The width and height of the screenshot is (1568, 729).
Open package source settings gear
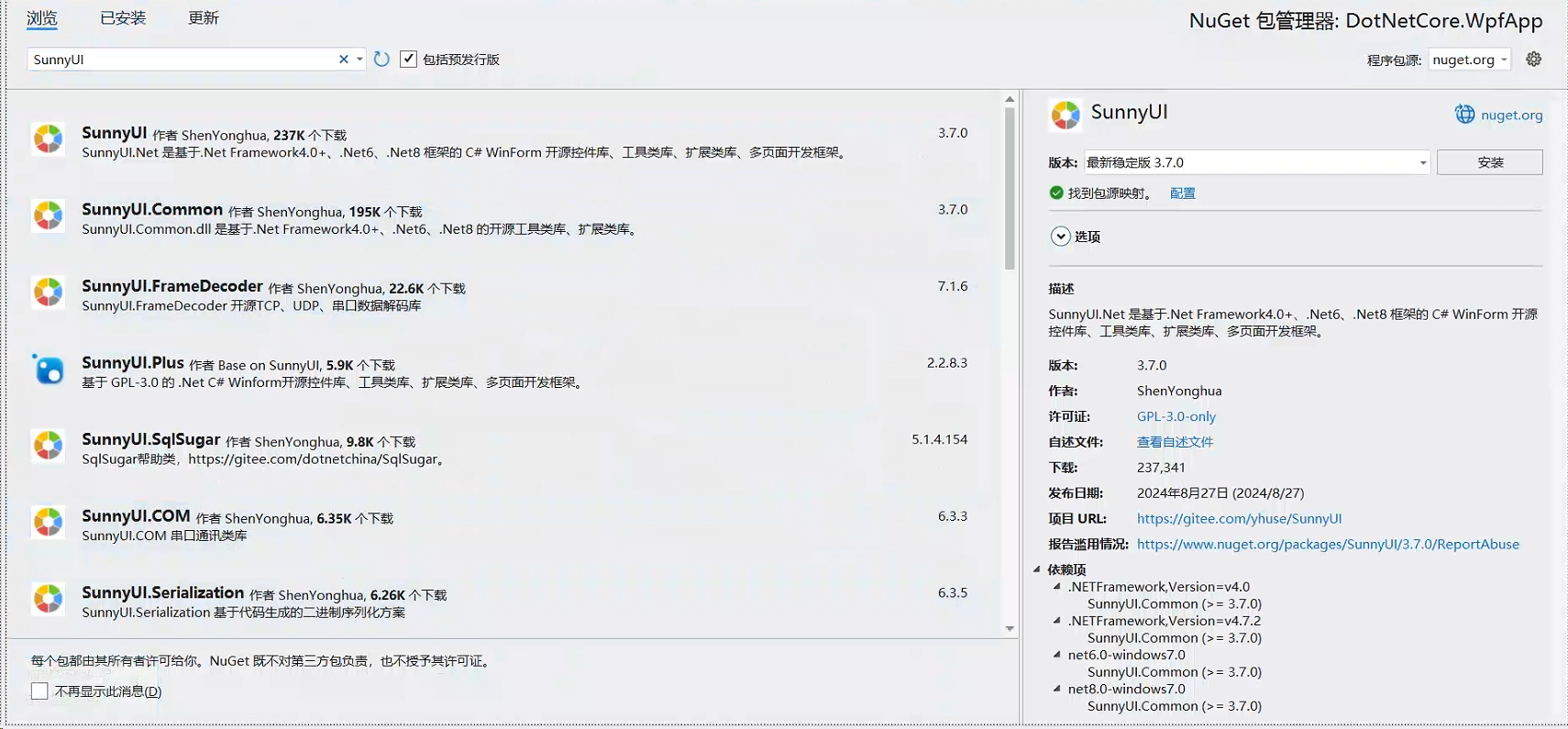[x=1533, y=59]
